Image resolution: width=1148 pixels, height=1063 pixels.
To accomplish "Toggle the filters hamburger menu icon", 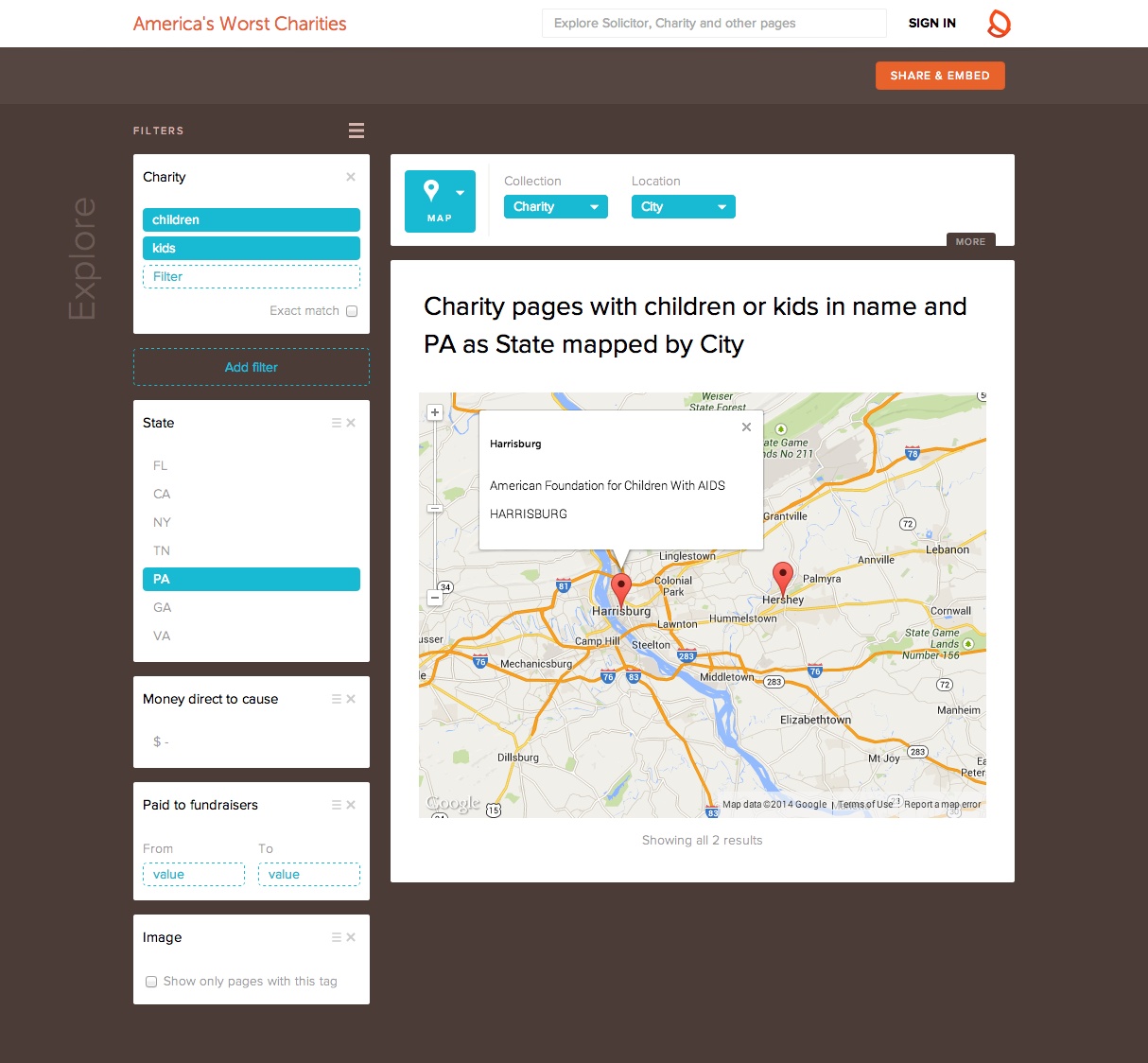I will [357, 131].
